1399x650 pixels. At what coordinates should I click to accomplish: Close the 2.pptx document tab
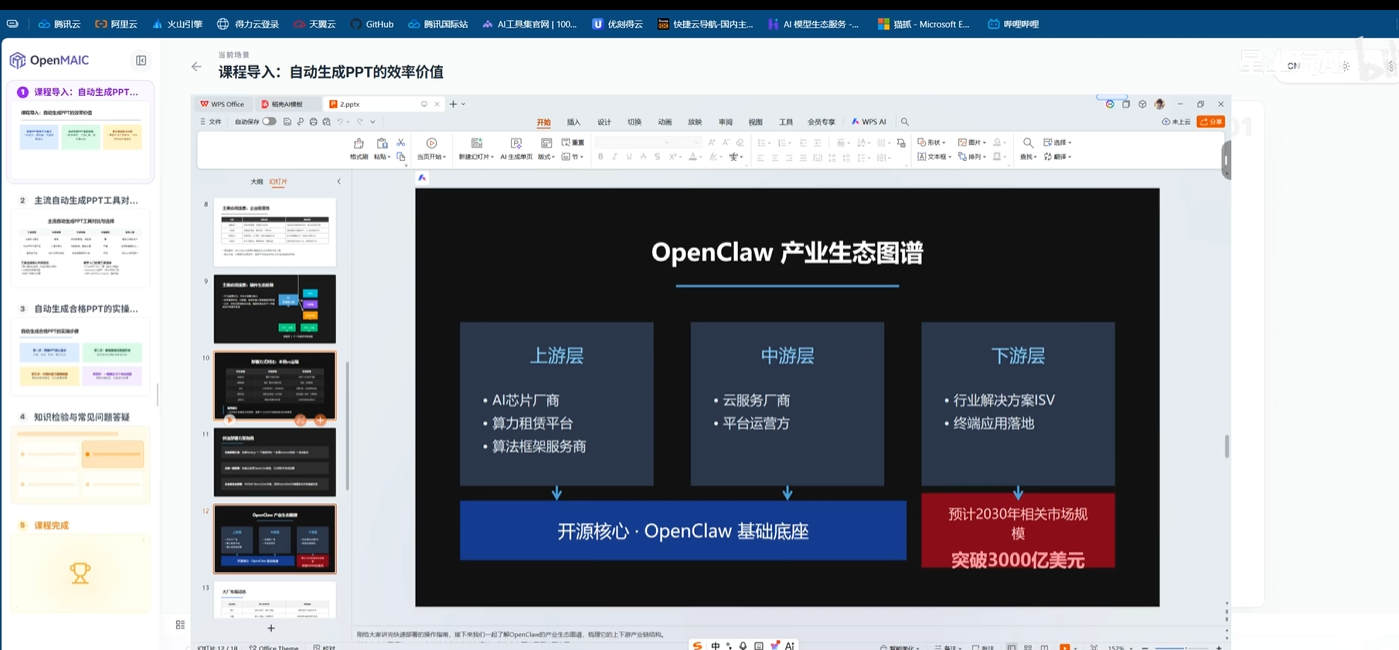pyautogui.click(x=438, y=104)
